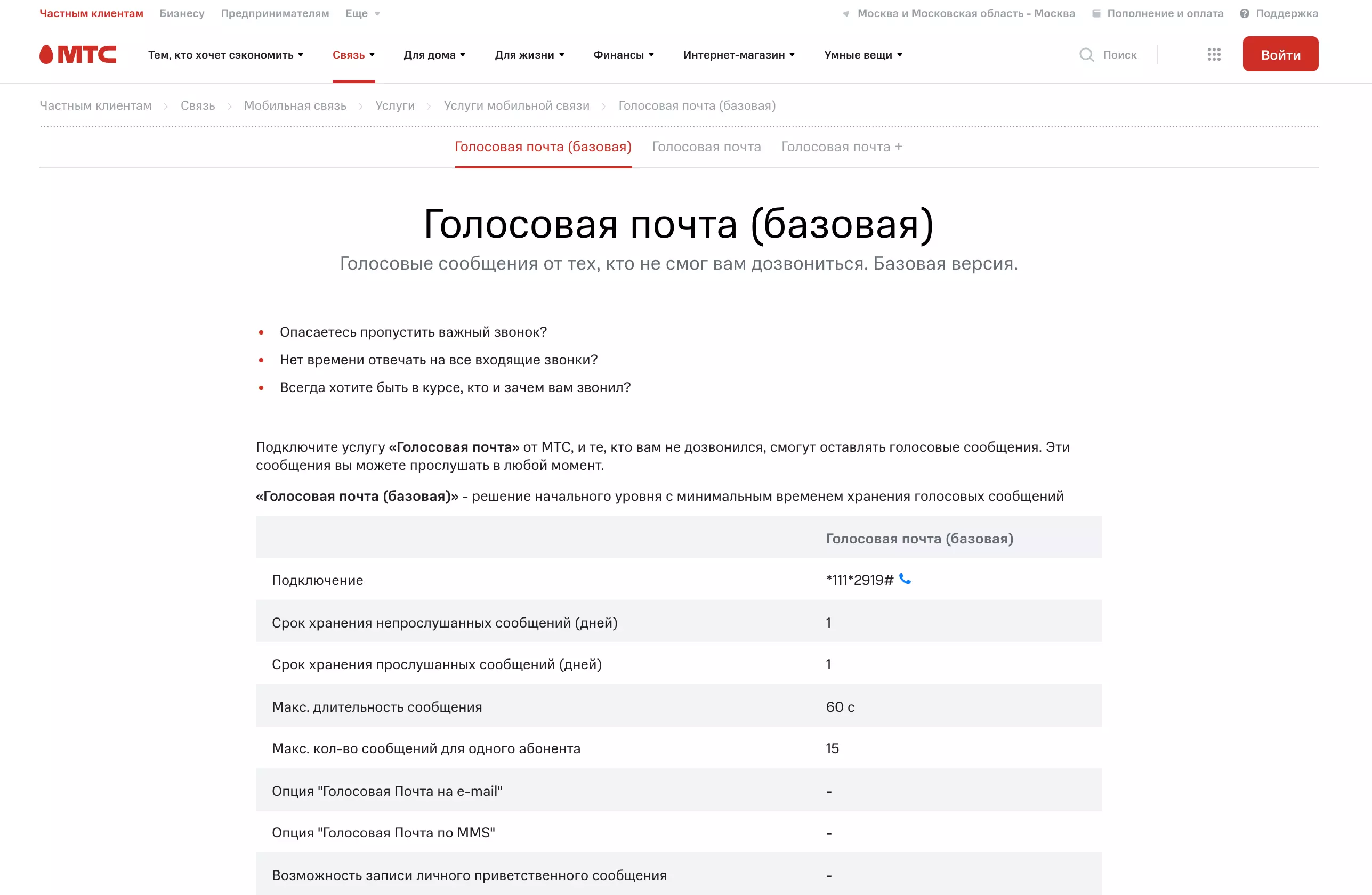Select Предпринимателям in the top bar
1372x895 pixels.
click(x=275, y=13)
